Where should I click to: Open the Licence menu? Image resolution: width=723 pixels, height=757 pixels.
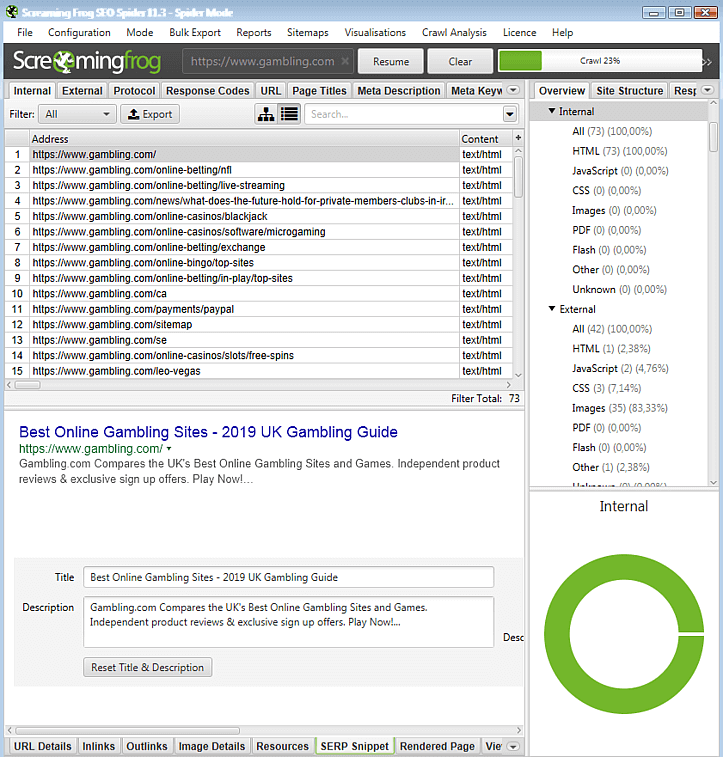tap(520, 32)
